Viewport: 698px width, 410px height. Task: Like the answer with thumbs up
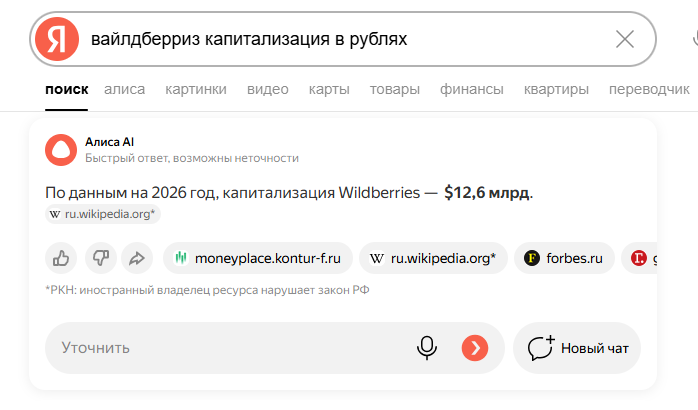62,258
